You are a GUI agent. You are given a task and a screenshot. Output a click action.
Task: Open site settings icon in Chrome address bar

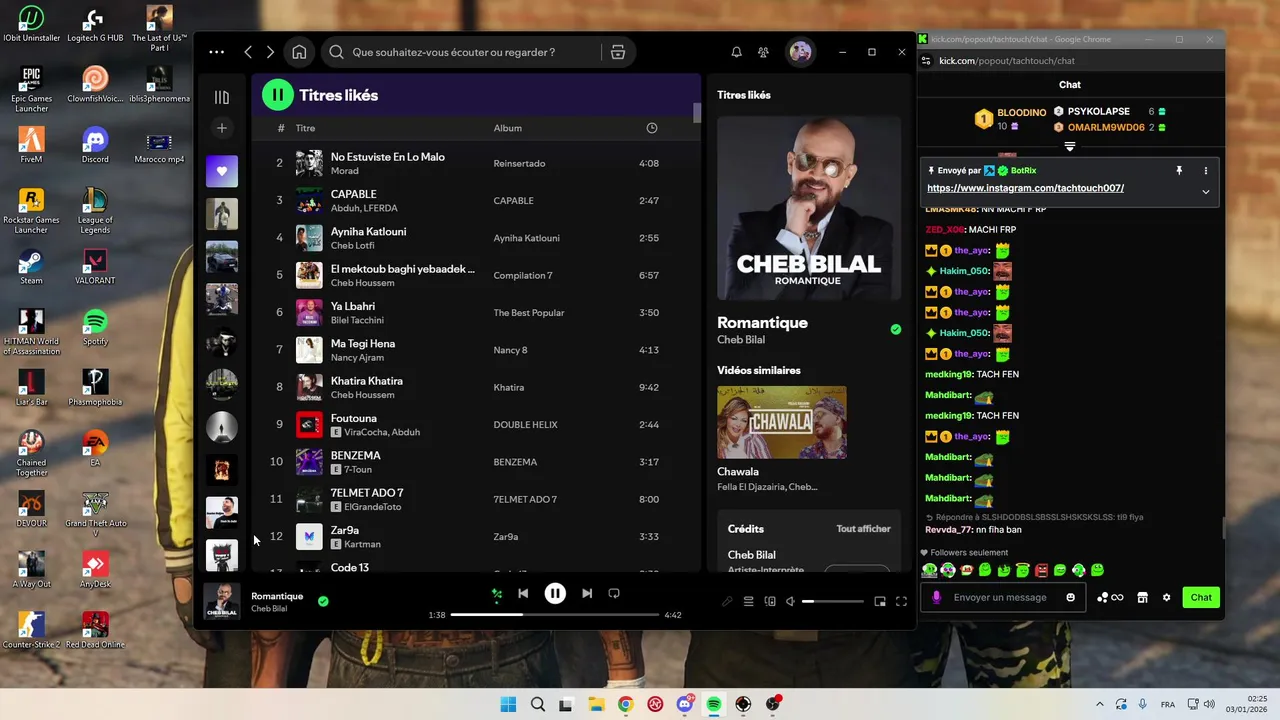click(x=927, y=61)
